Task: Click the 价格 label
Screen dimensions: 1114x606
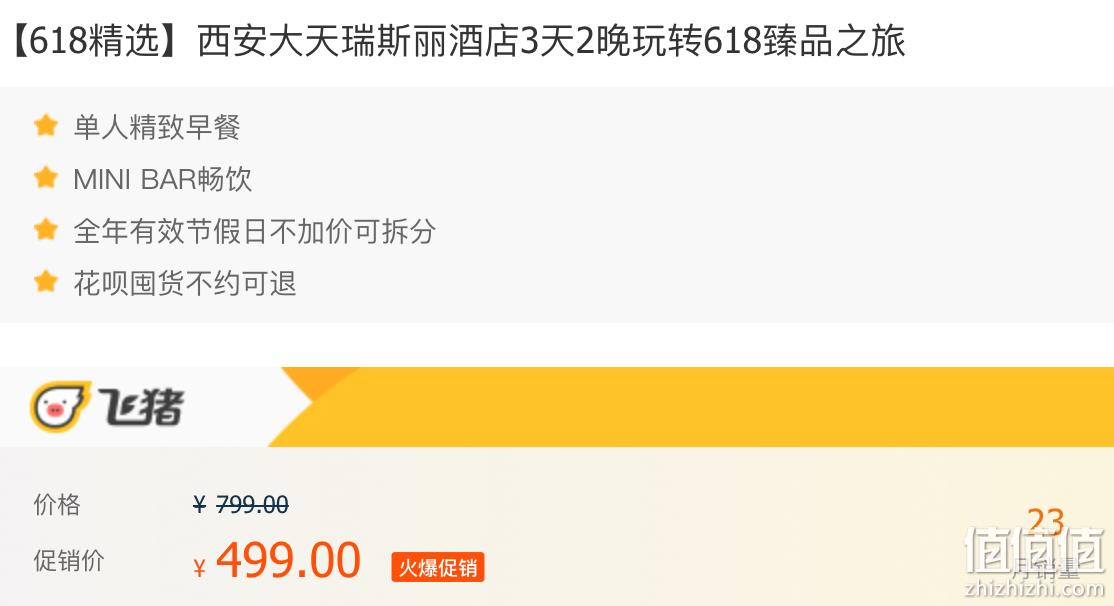Action: click(57, 504)
